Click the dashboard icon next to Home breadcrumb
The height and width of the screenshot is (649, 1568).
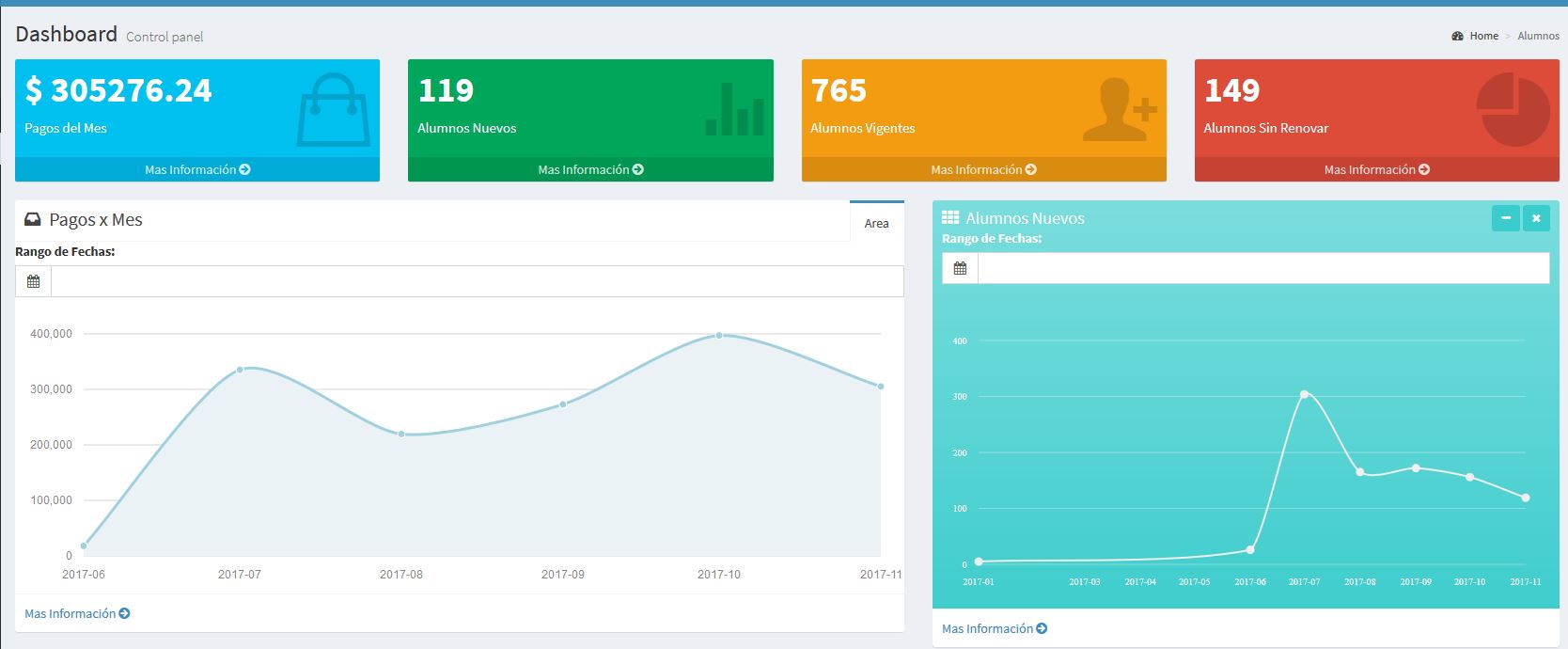[1457, 36]
